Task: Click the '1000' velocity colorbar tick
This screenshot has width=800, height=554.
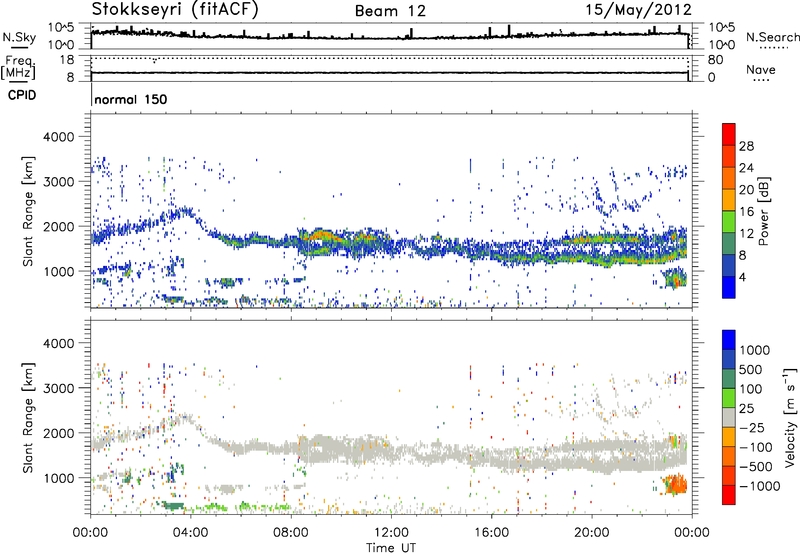Action: tap(755, 350)
